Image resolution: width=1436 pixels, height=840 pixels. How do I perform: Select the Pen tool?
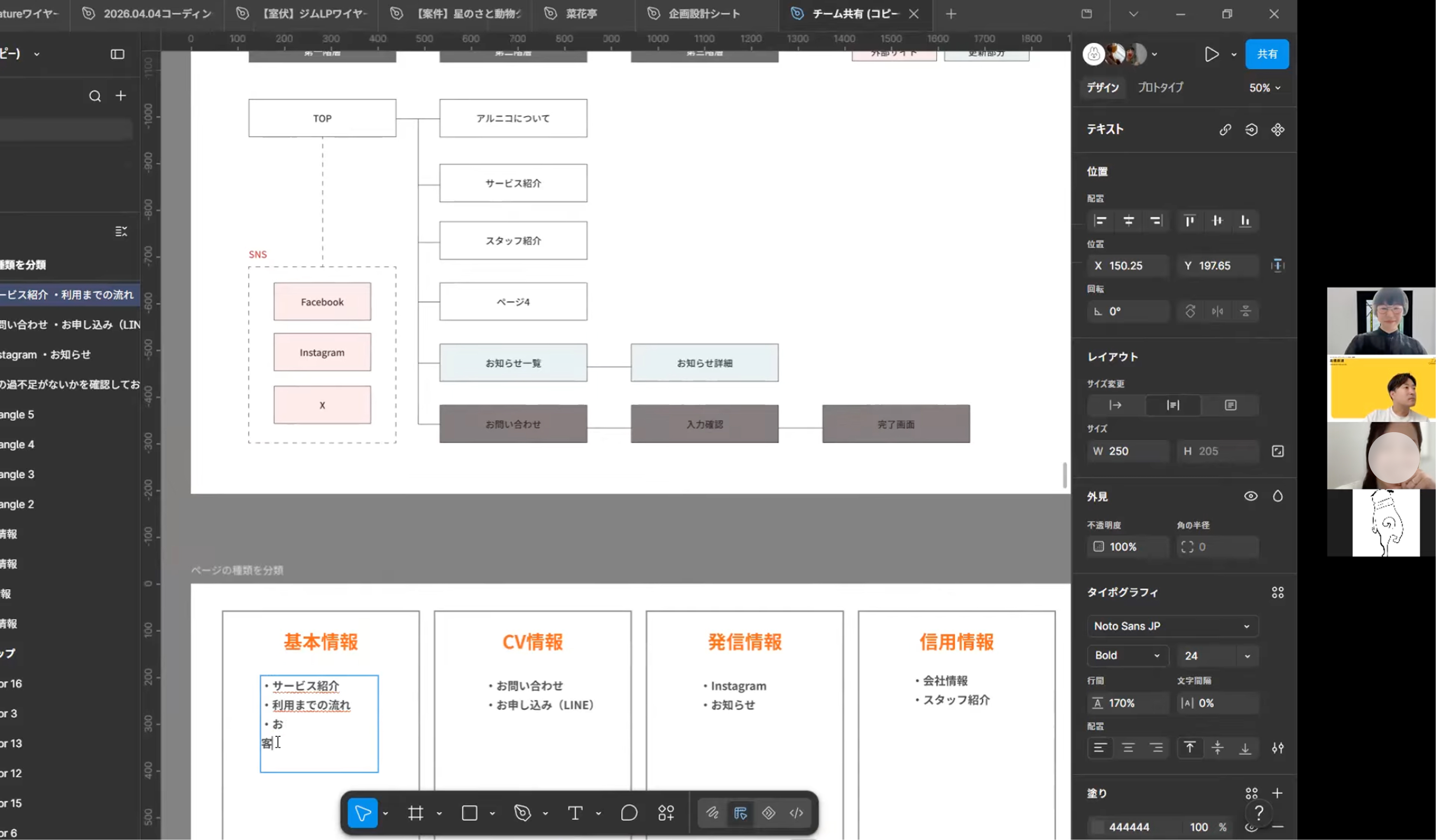coord(522,813)
